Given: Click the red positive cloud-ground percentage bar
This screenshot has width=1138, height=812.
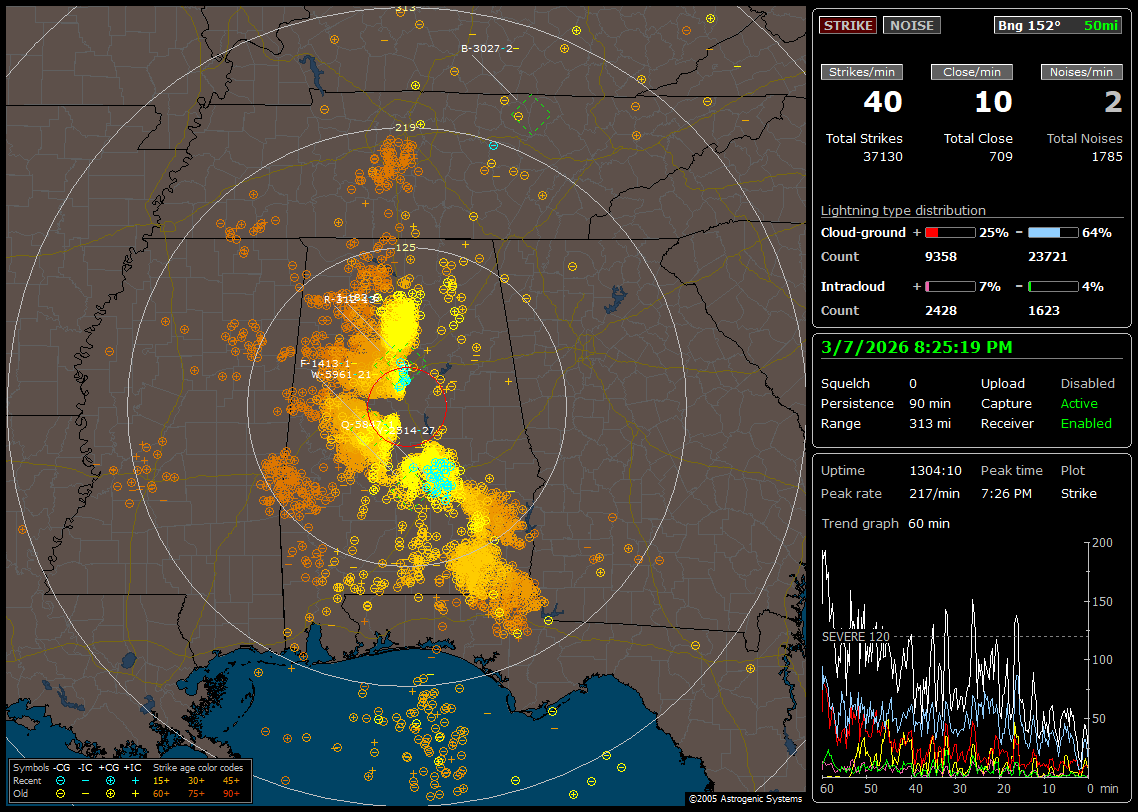Looking at the screenshot, I should click(949, 232).
